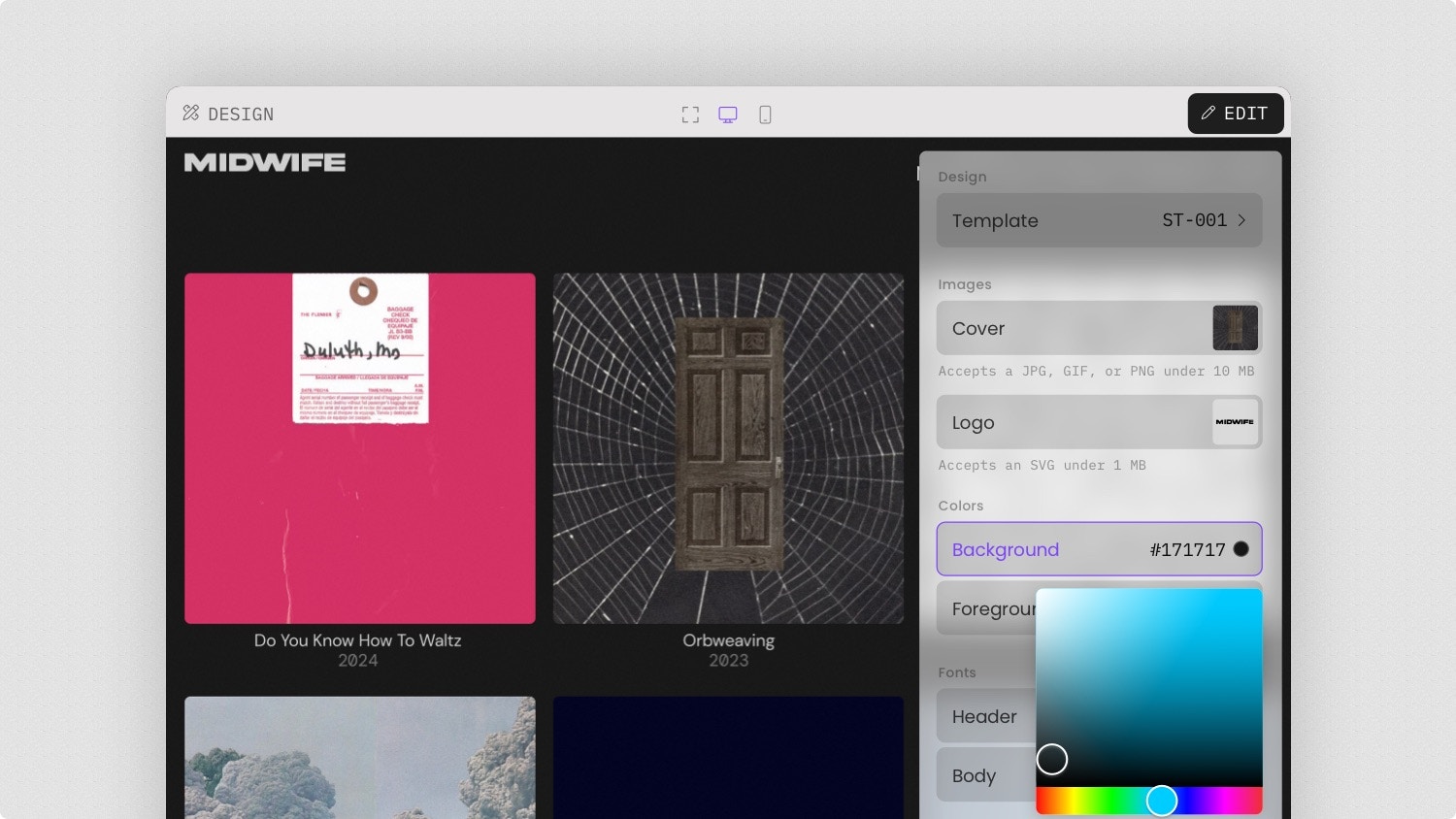Click the cyan hue slider handle
This screenshot has width=1456, height=819.
tap(1162, 801)
